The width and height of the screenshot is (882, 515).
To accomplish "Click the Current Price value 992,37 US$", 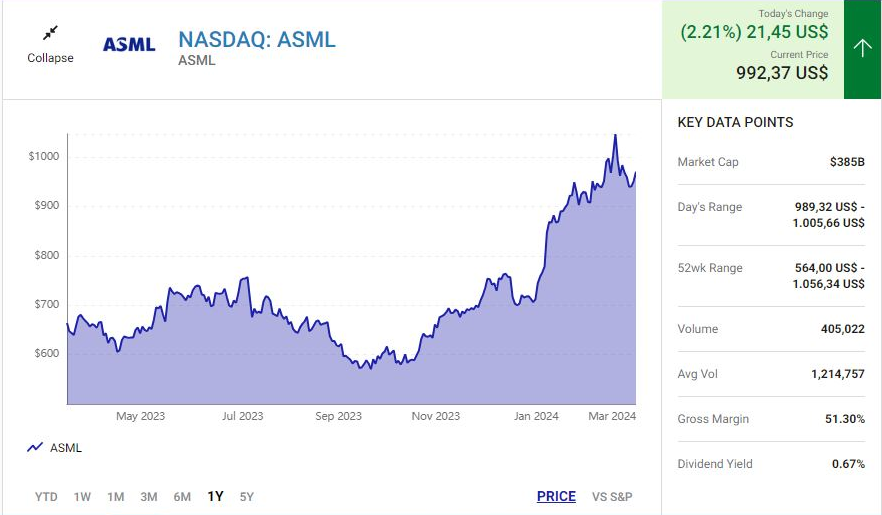I will tap(782, 73).
